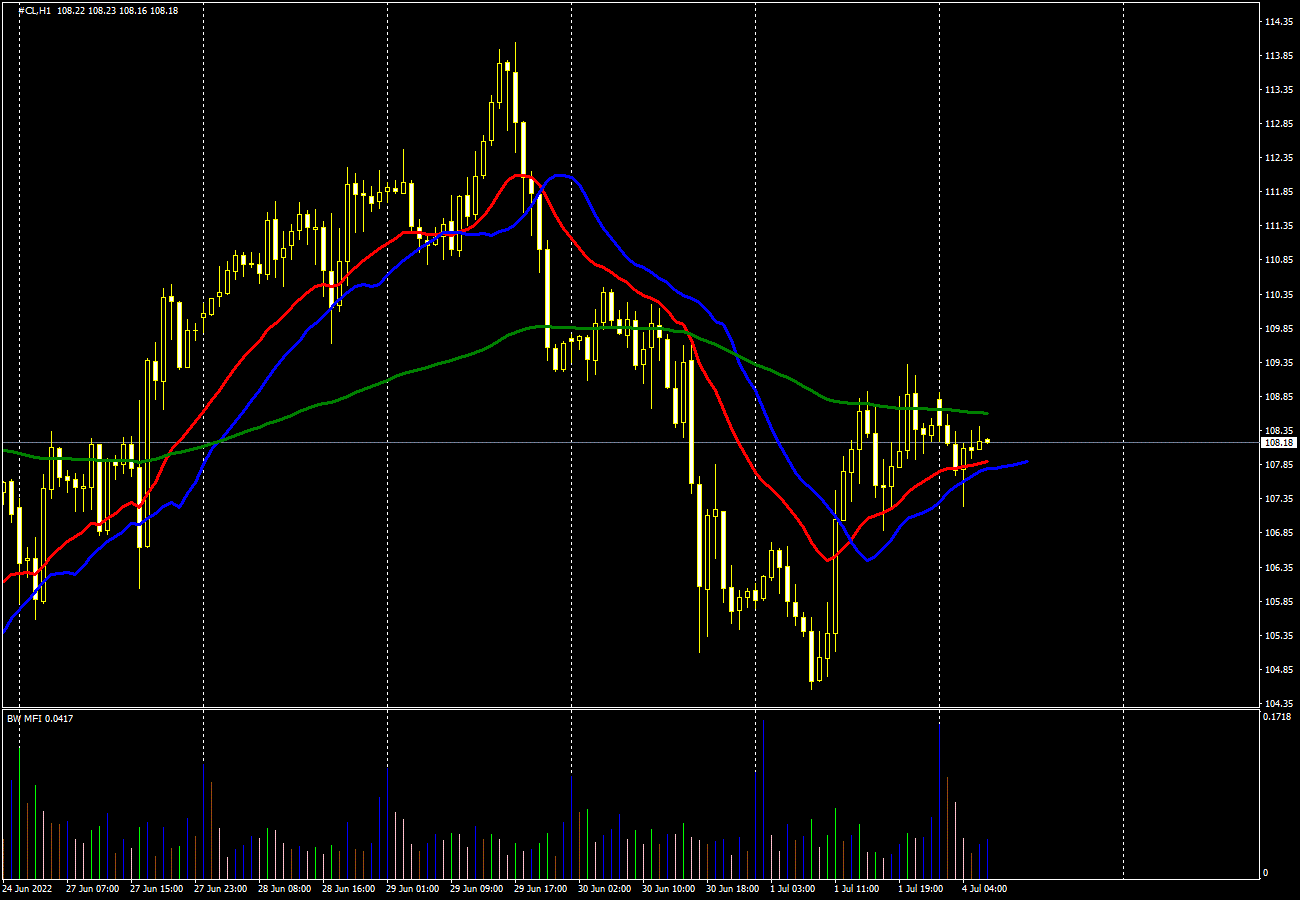Click the 110.35 price scale label
1300x900 pixels.
(1278, 294)
